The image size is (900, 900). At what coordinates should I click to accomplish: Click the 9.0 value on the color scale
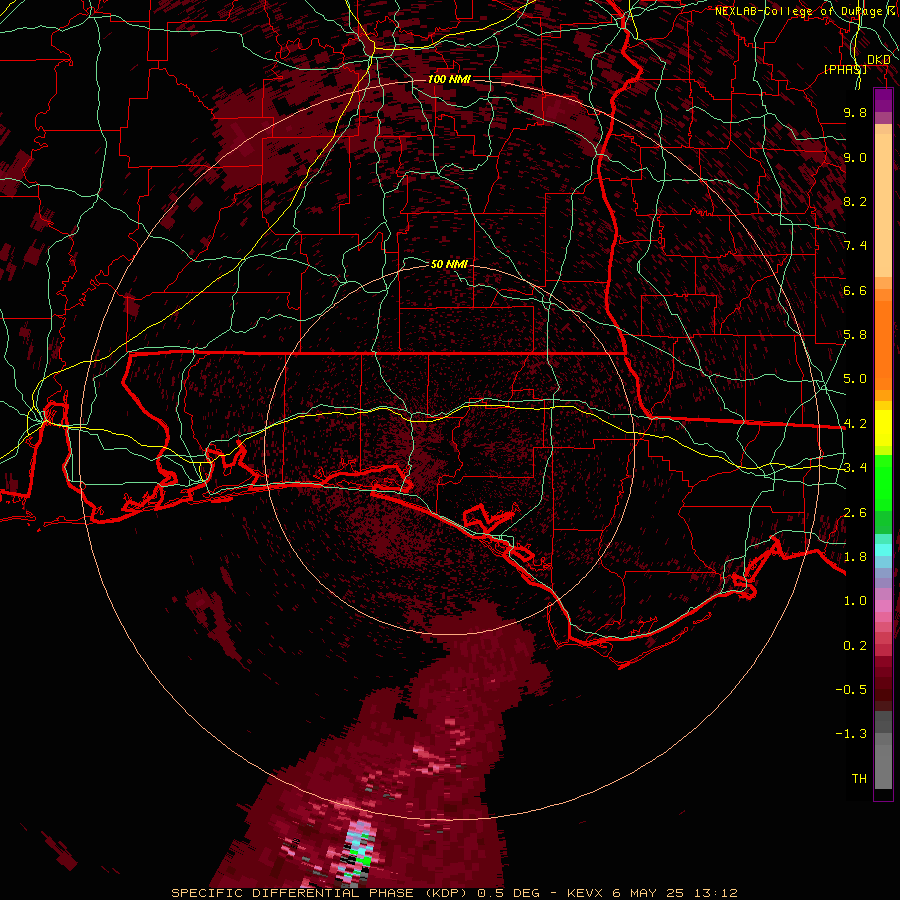point(855,157)
